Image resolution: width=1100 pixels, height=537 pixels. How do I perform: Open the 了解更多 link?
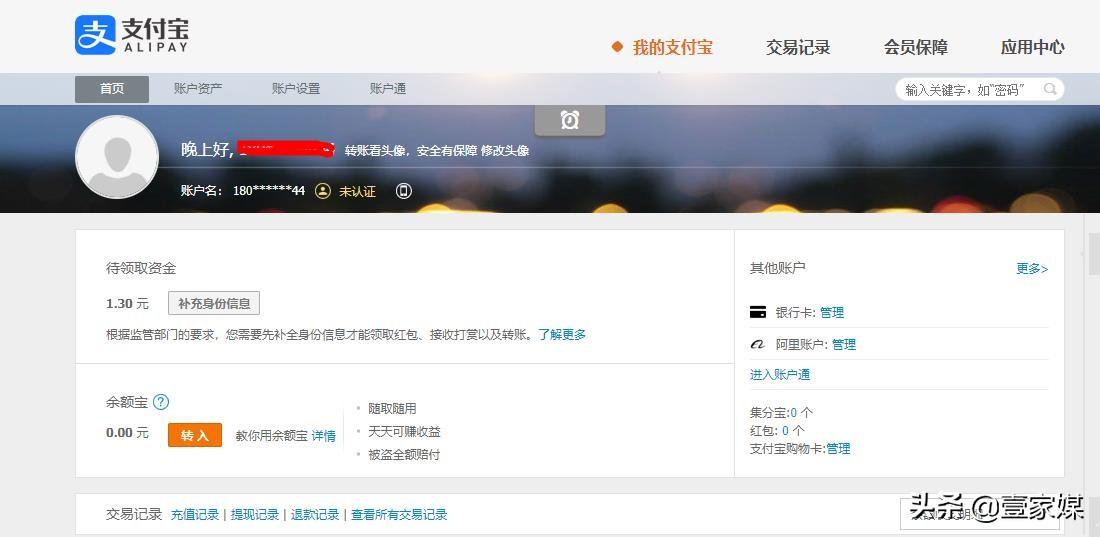(x=562, y=335)
